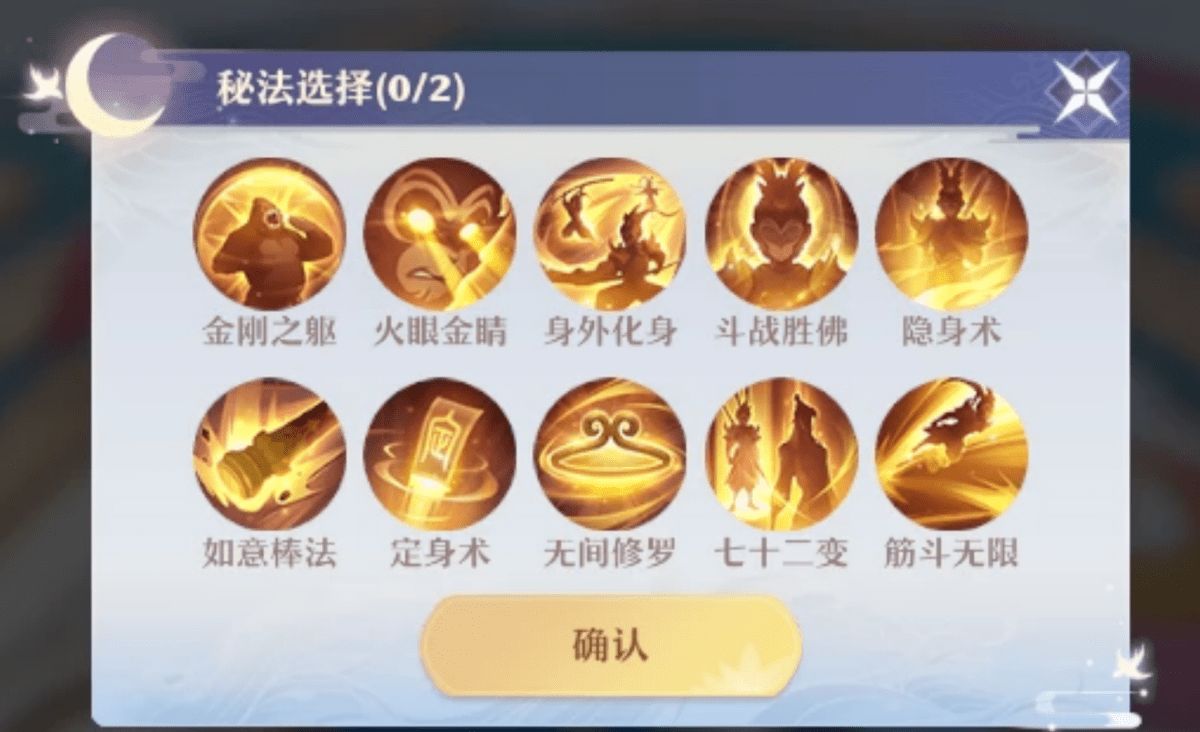
Task: Click the 金刚之躯 text label
Action: [x=269, y=331]
